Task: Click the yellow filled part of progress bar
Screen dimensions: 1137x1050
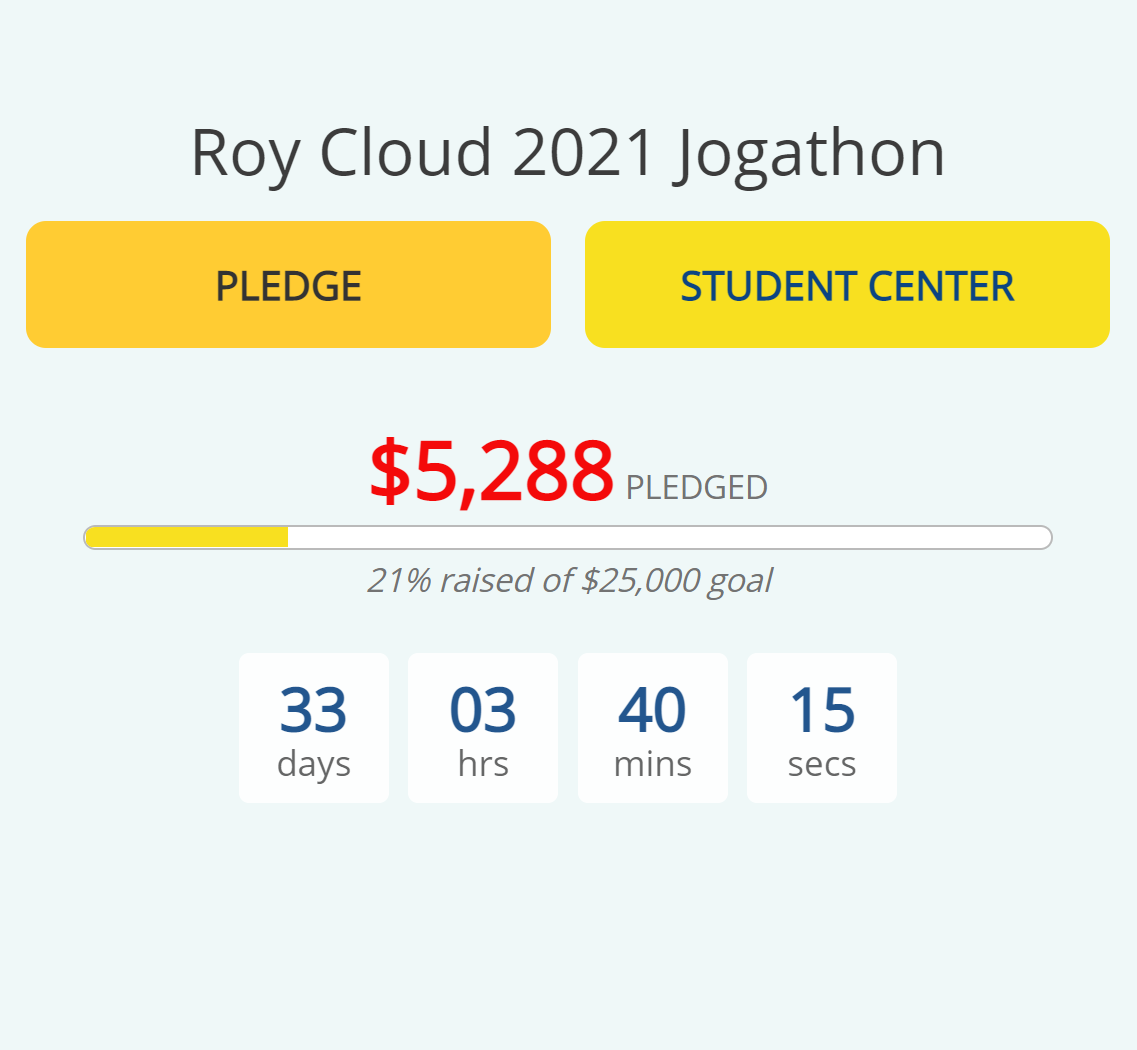Action: [186, 537]
